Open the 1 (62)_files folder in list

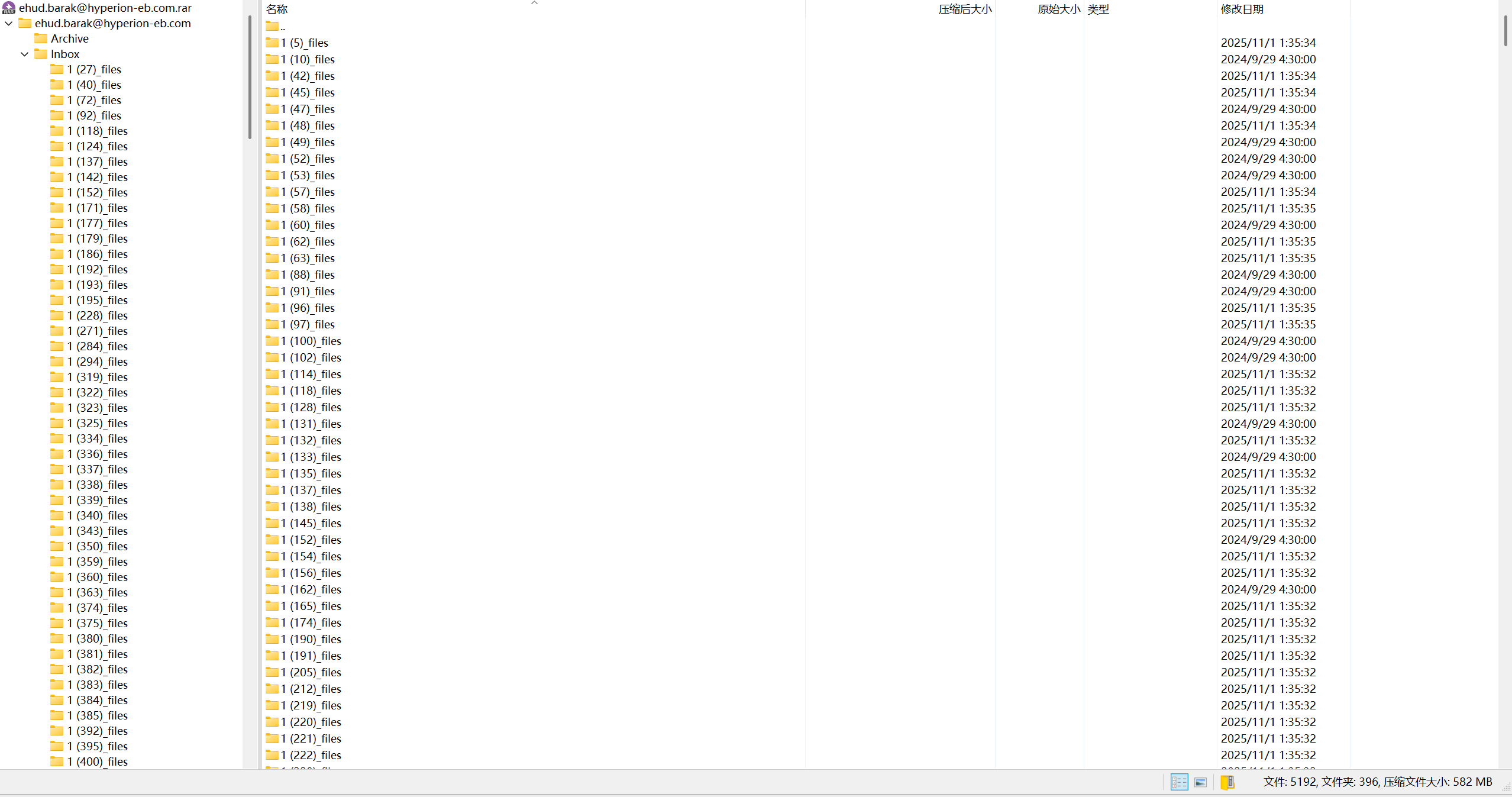(308, 241)
